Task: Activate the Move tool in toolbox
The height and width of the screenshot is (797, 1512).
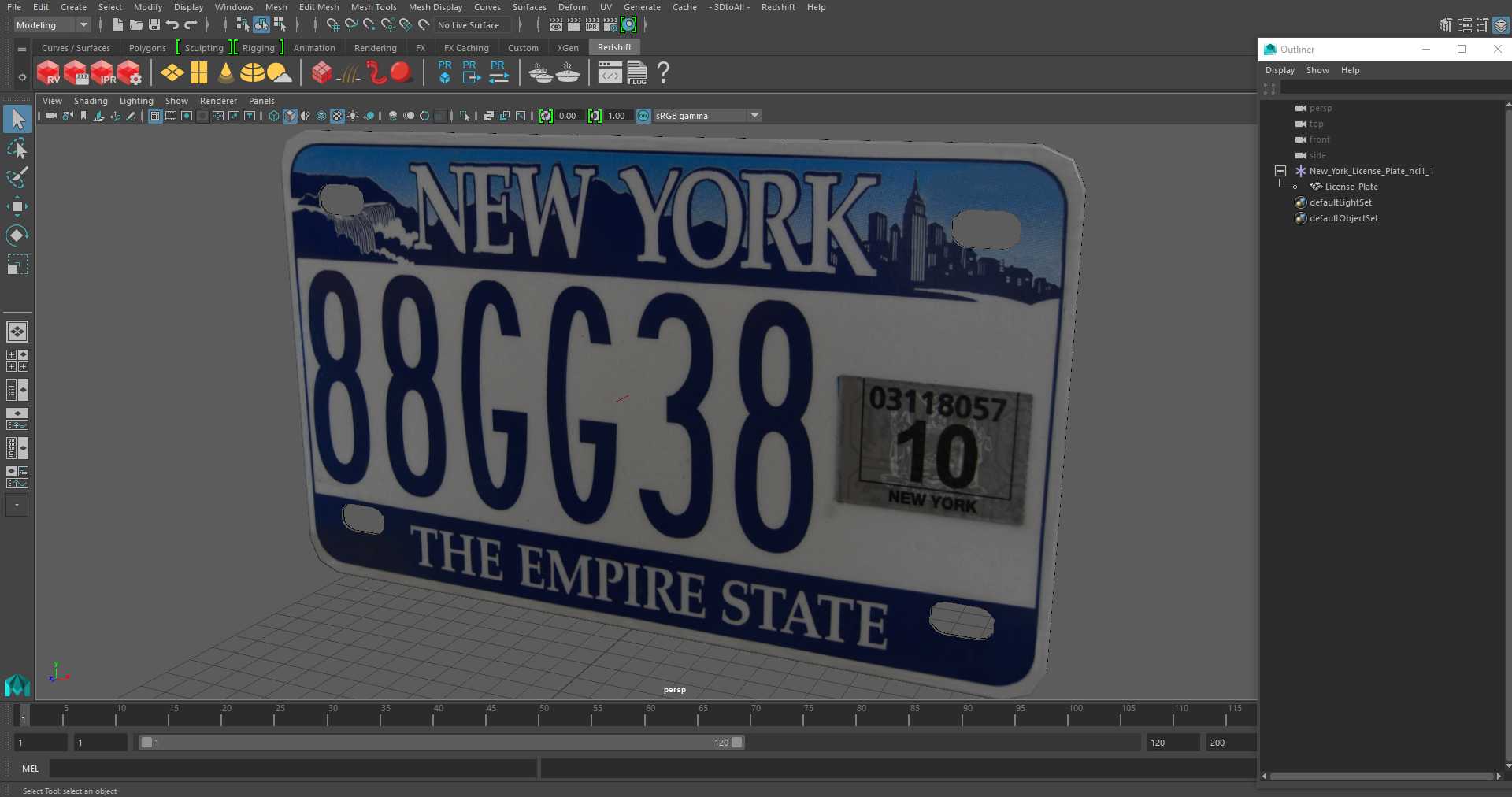Action: point(17,206)
